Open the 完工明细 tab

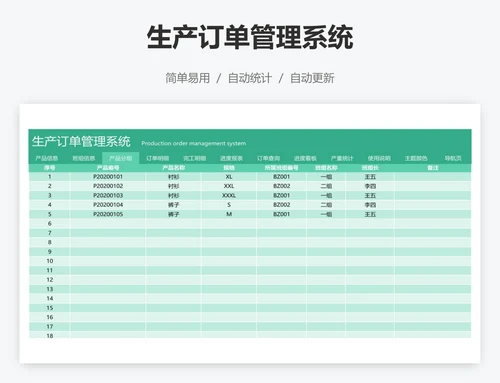194,158
